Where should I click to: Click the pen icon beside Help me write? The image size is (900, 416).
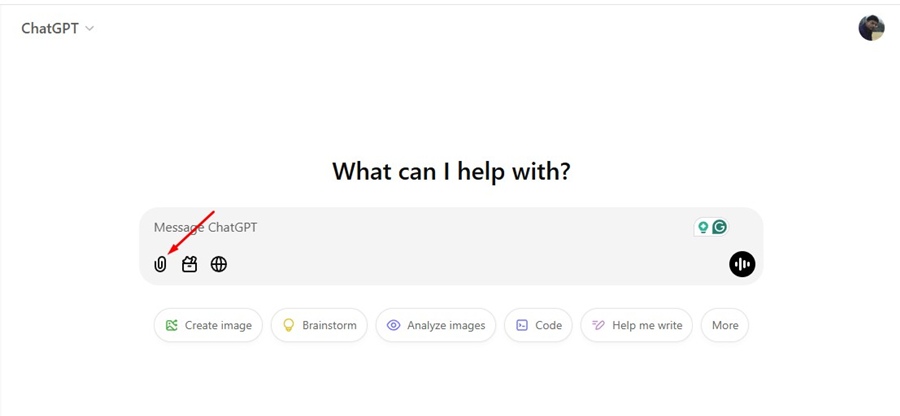598,325
